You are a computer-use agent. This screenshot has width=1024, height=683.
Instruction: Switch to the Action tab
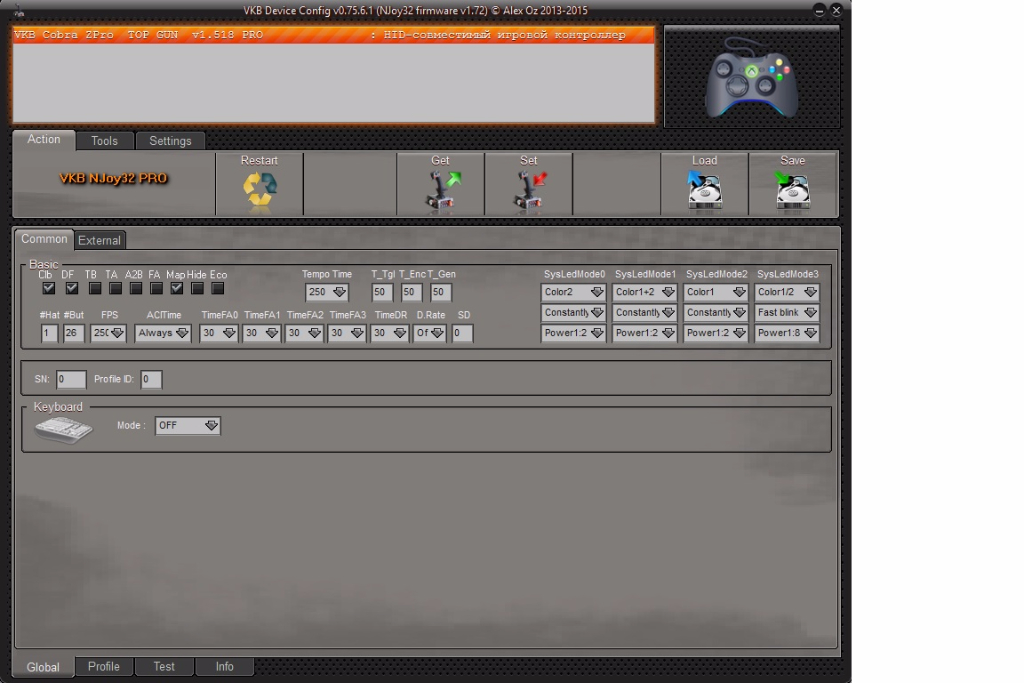tap(44, 140)
